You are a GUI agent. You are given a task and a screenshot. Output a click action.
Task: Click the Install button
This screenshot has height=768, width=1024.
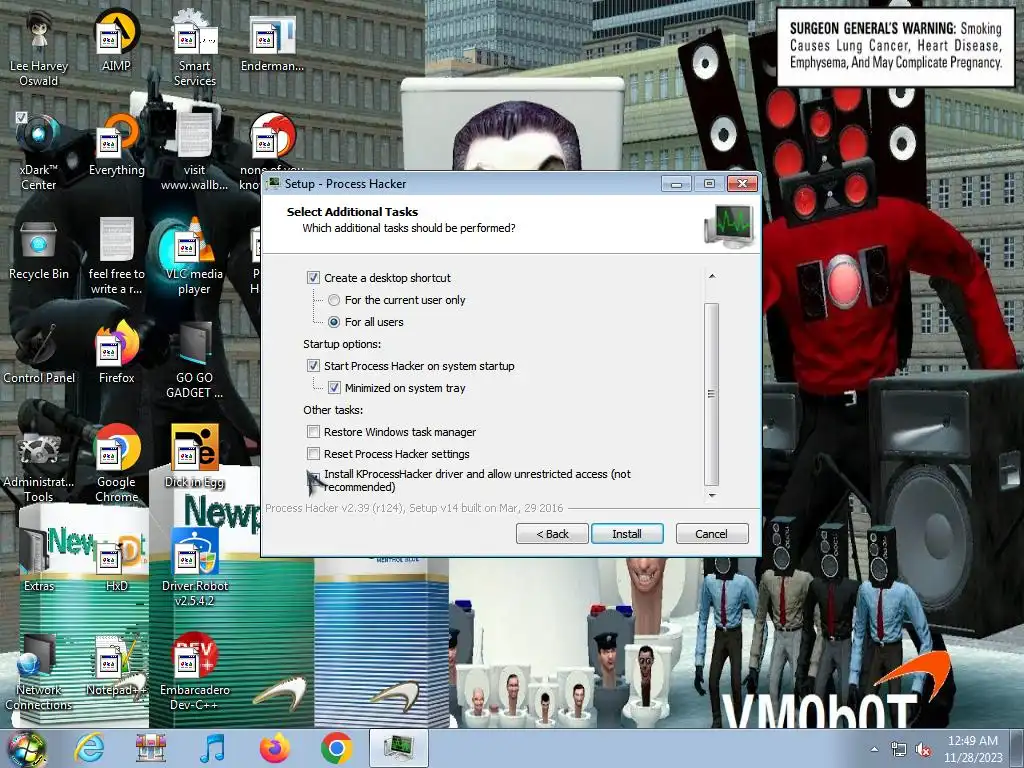click(627, 534)
